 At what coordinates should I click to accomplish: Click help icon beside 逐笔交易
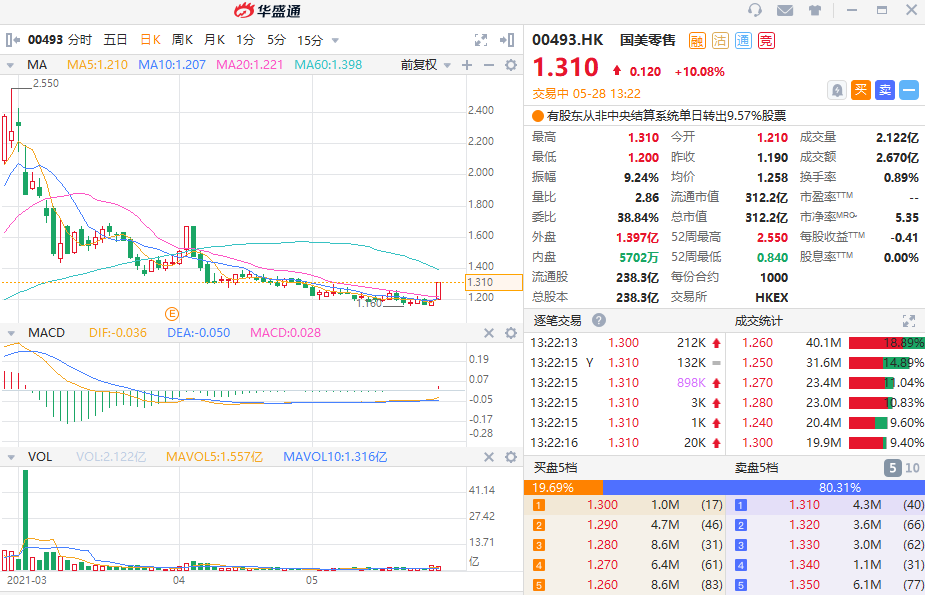pos(599,321)
